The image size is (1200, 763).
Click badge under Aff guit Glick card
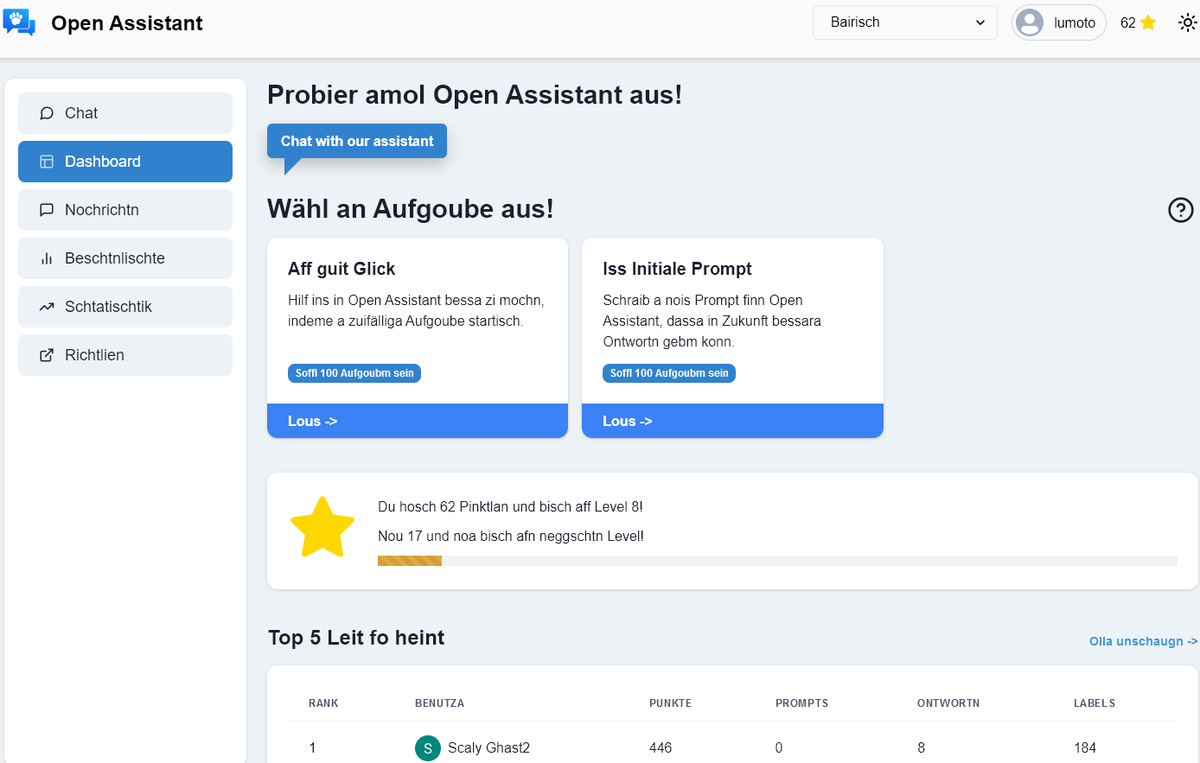tap(354, 373)
